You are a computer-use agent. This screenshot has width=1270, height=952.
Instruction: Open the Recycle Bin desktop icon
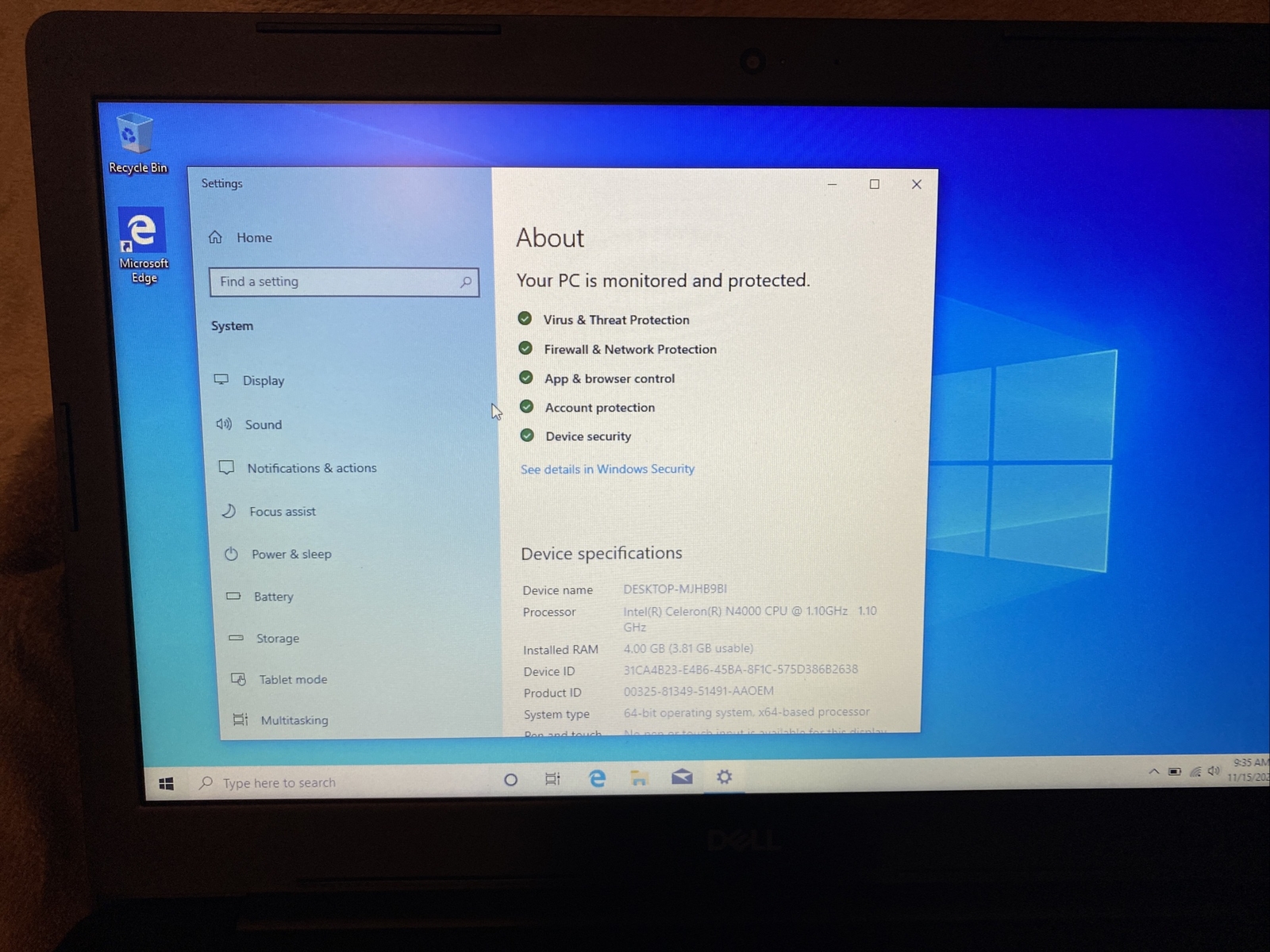tap(137, 143)
